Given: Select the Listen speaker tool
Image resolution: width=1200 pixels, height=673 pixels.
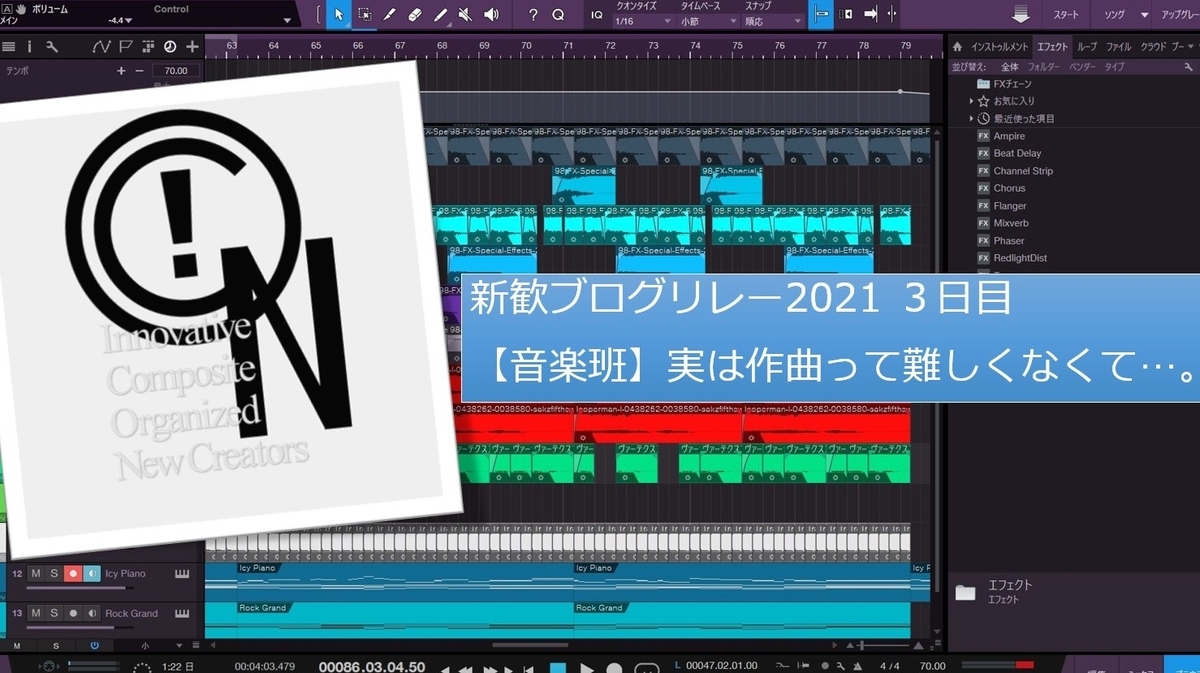Looking at the screenshot, I should (x=491, y=15).
